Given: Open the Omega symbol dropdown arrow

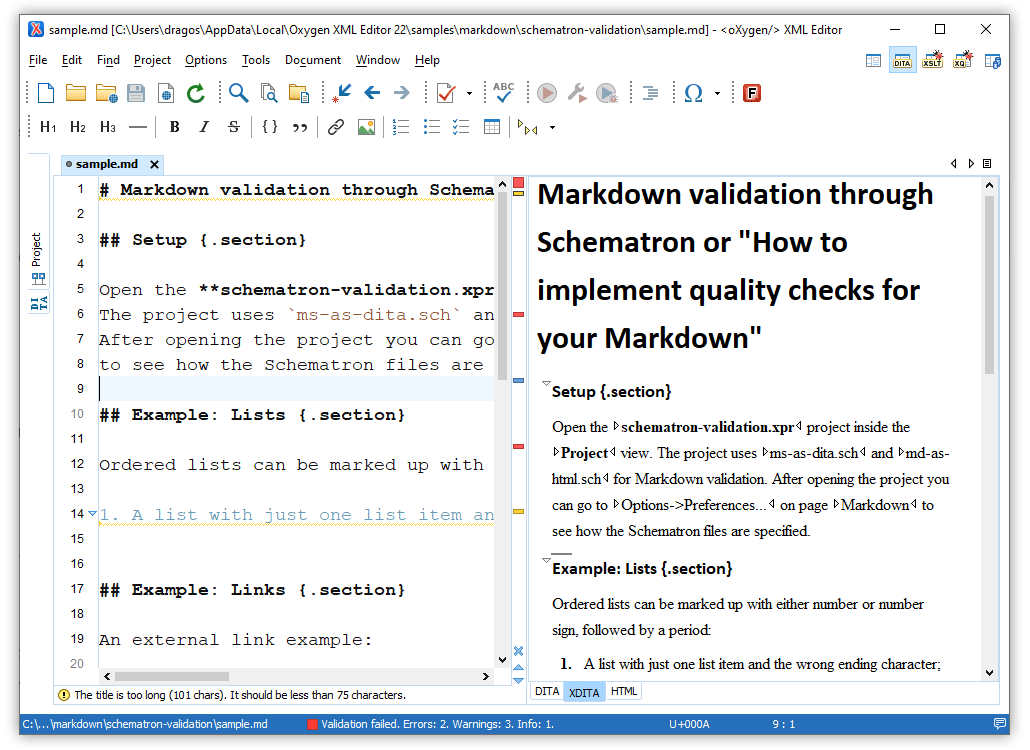Looking at the screenshot, I should click(x=717, y=93).
